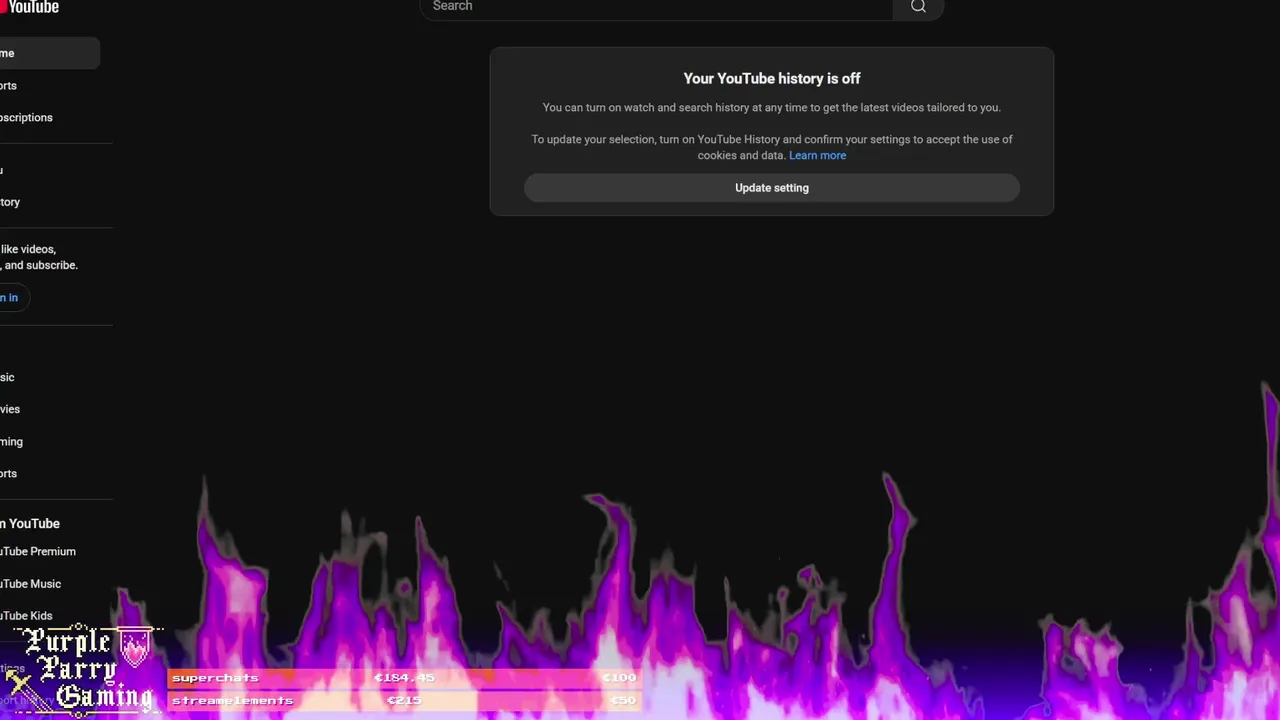Open Movies in the Explore section
The height and width of the screenshot is (720, 1280).
click(49, 409)
